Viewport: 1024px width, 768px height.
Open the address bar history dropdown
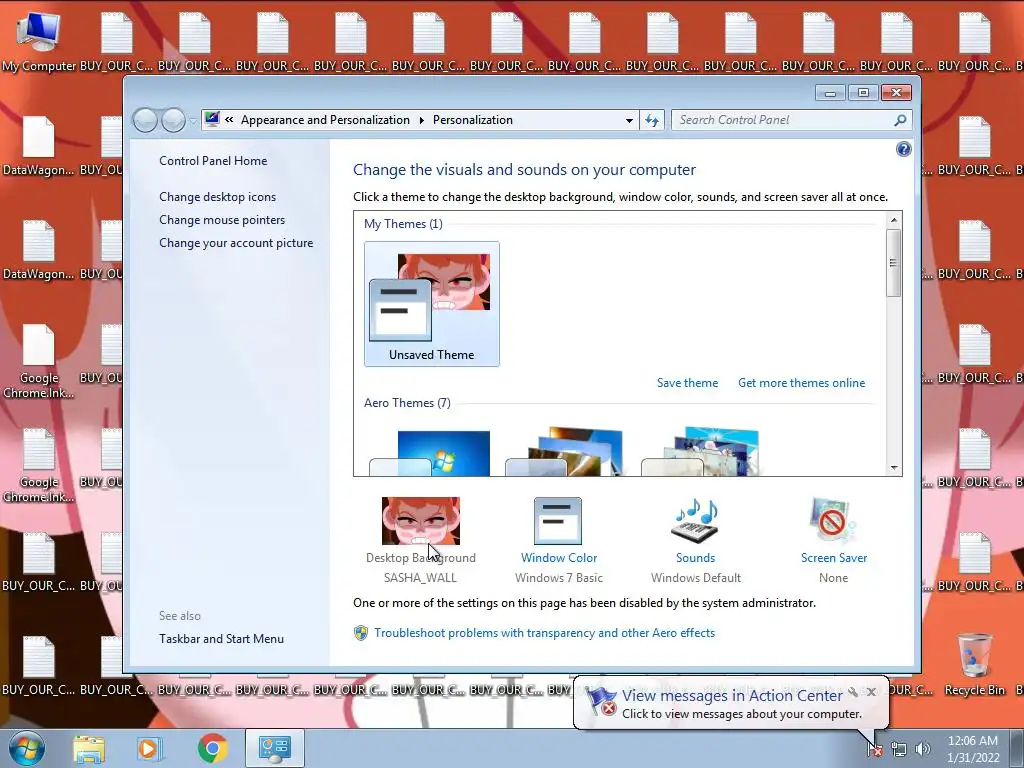pos(629,120)
